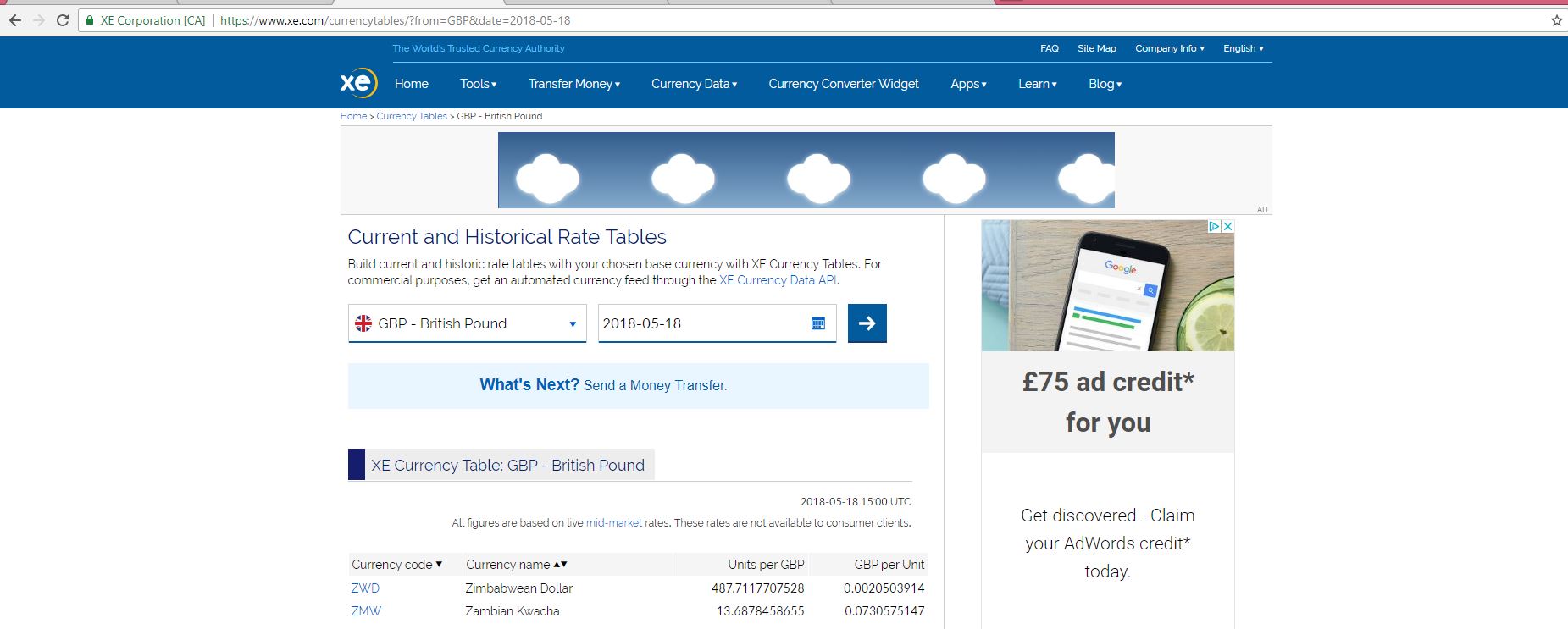Expand the Currency Data menu

695,84
